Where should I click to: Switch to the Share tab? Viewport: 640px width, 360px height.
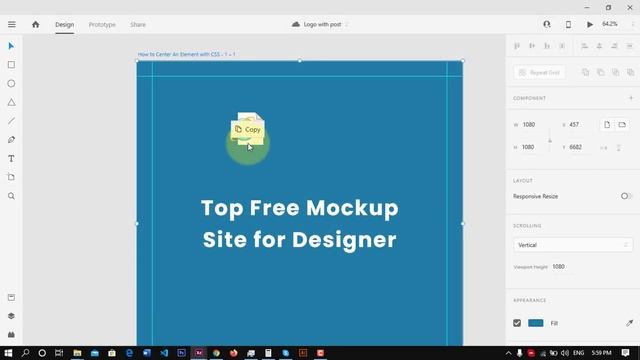click(138, 24)
